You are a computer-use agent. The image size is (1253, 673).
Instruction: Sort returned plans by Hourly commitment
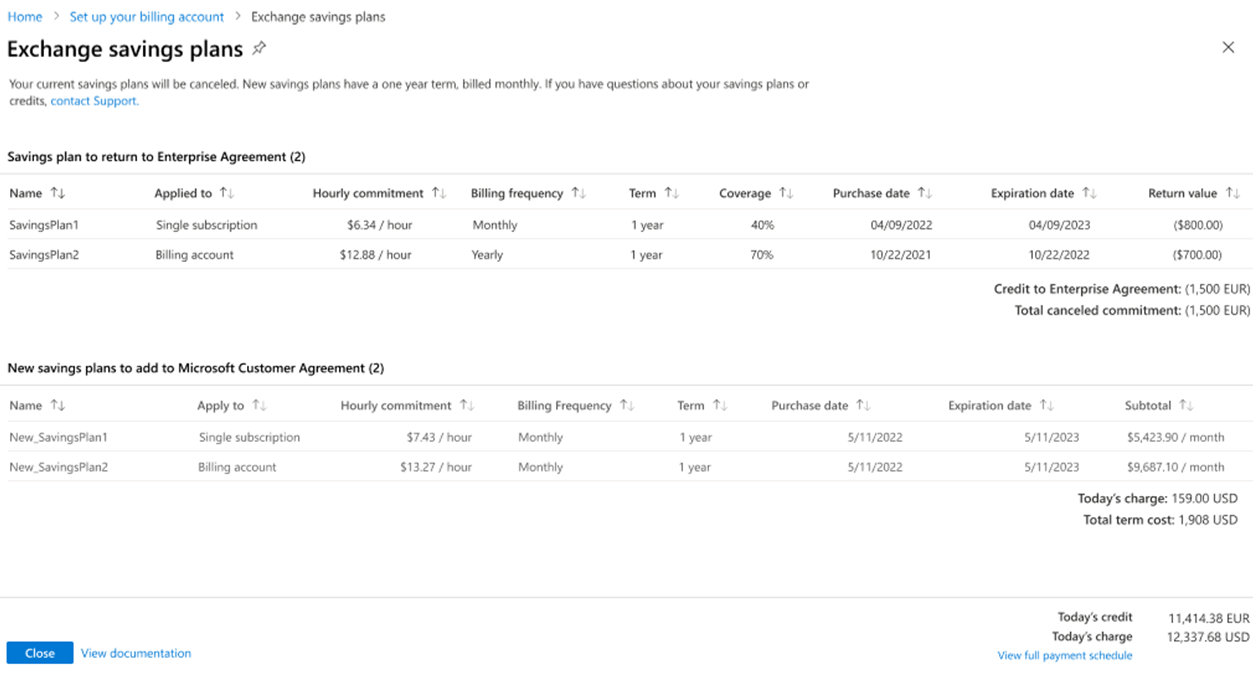click(x=438, y=193)
